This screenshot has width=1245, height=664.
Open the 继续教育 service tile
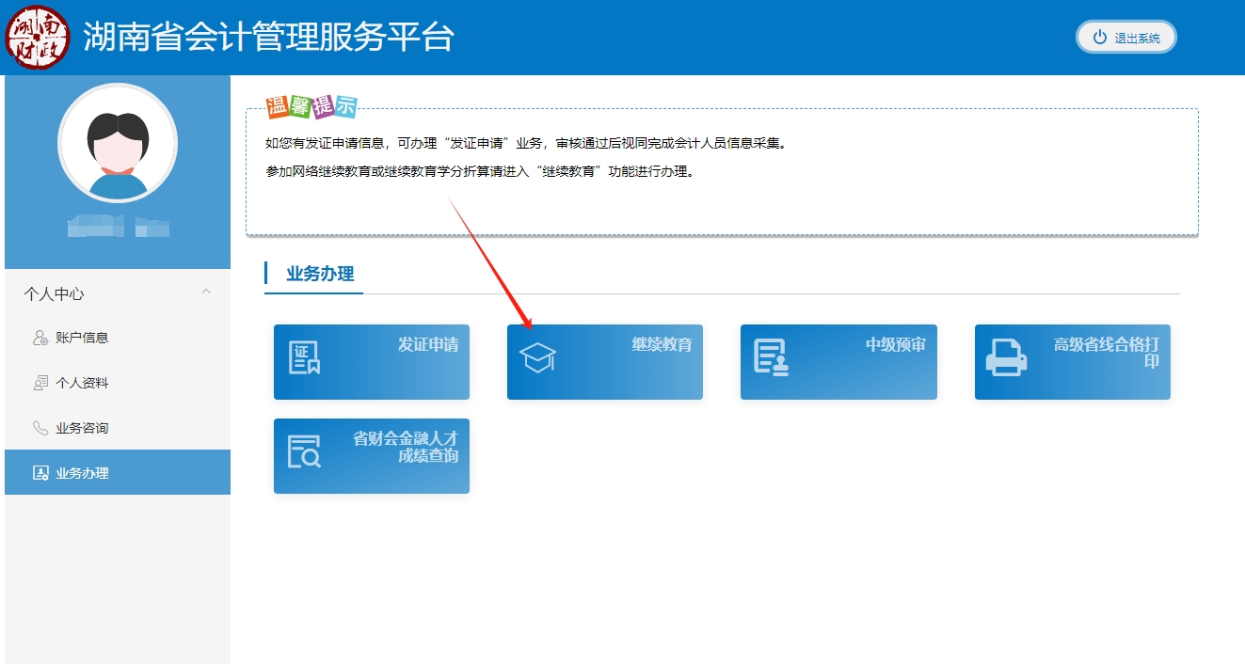coord(604,362)
